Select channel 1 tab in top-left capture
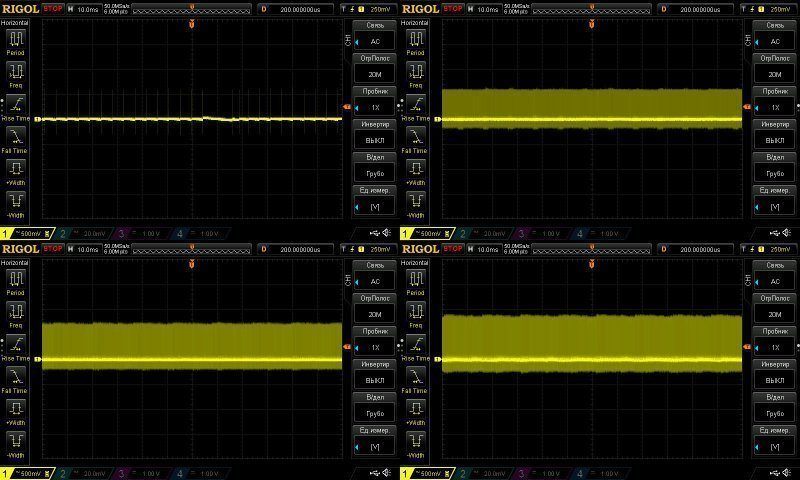The height and width of the screenshot is (480, 800). point(27,234)
